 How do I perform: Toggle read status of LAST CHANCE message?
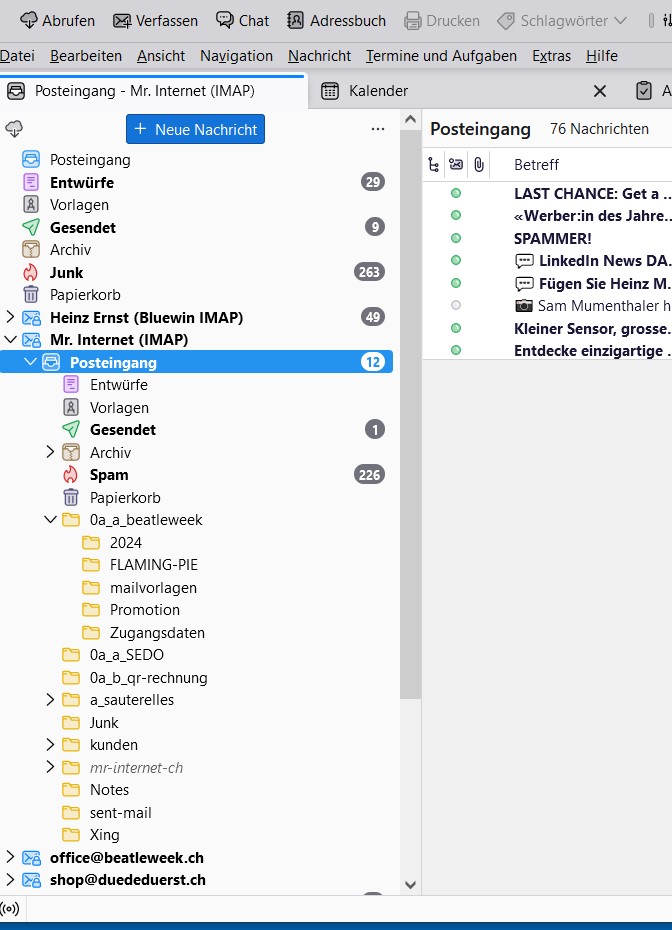pyautogui.click(x=456, y=193)
